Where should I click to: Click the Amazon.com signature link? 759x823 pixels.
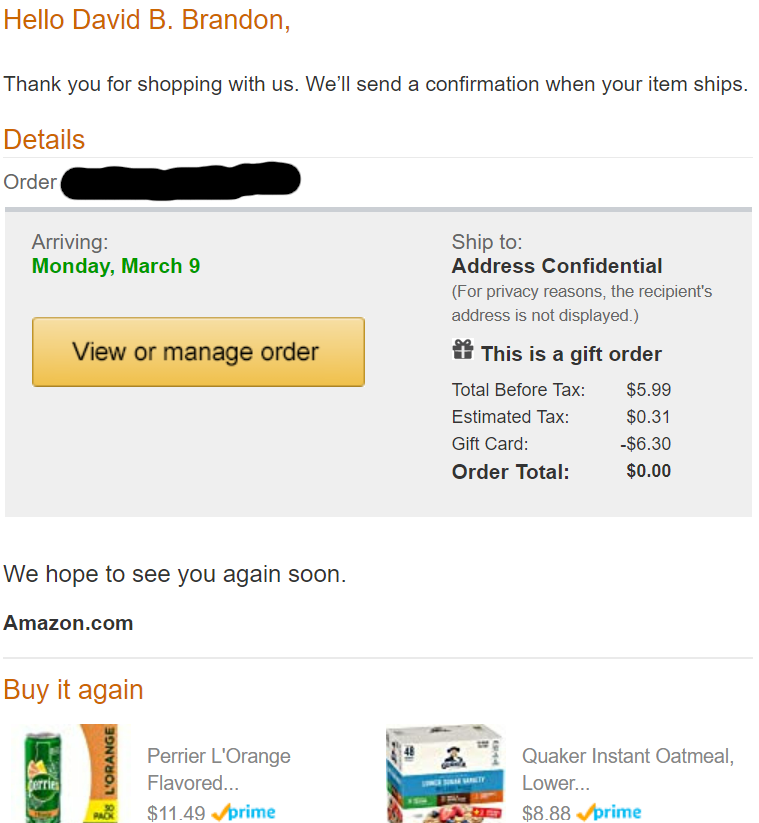point(67,622)
